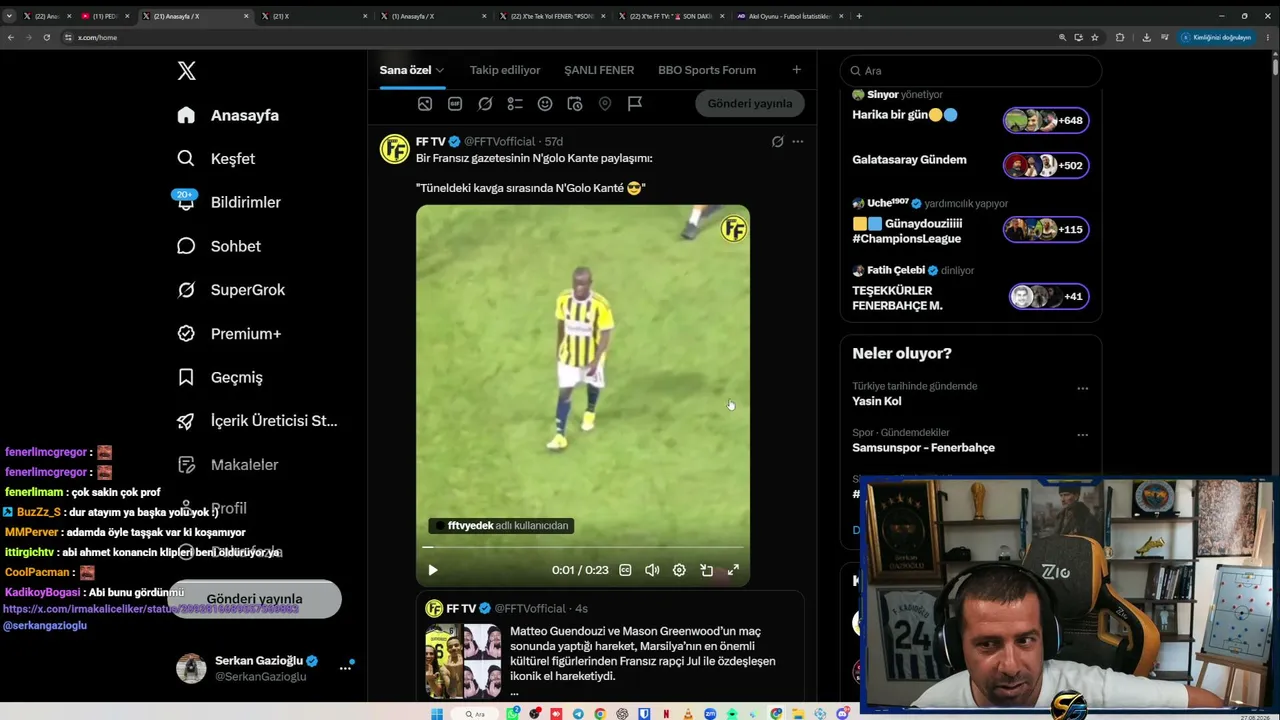Switch to the ŞANLI FENER tab
1280x720 pixels.
(x=599, y=70)
